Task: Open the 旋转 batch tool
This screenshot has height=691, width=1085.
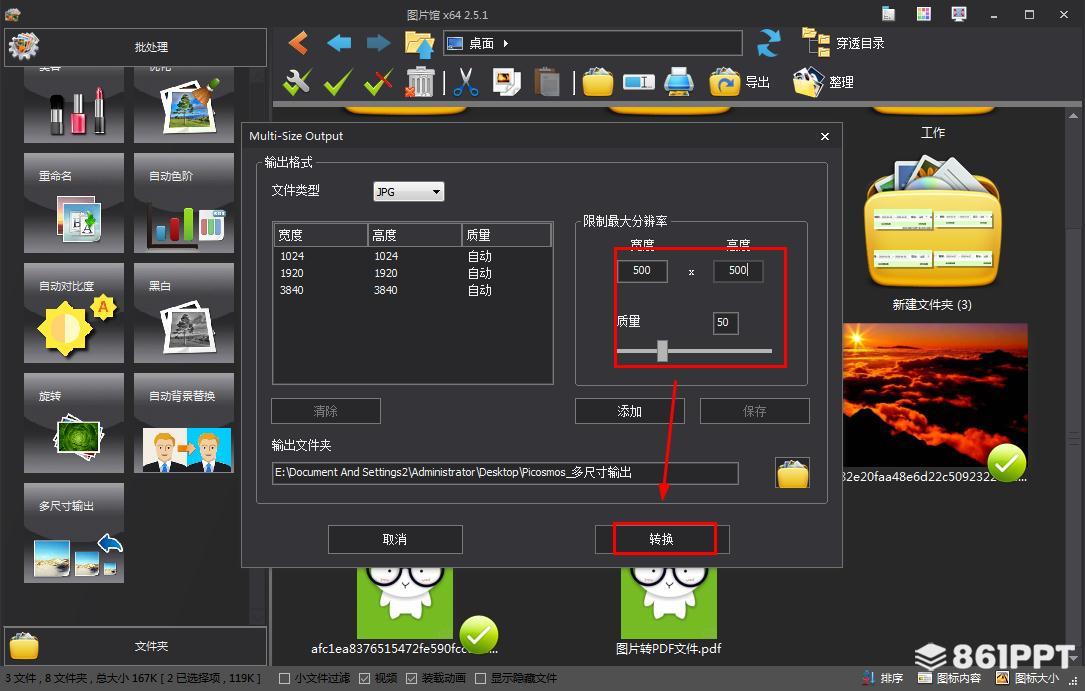Action: pyautogui.click(x=74, y=423)
